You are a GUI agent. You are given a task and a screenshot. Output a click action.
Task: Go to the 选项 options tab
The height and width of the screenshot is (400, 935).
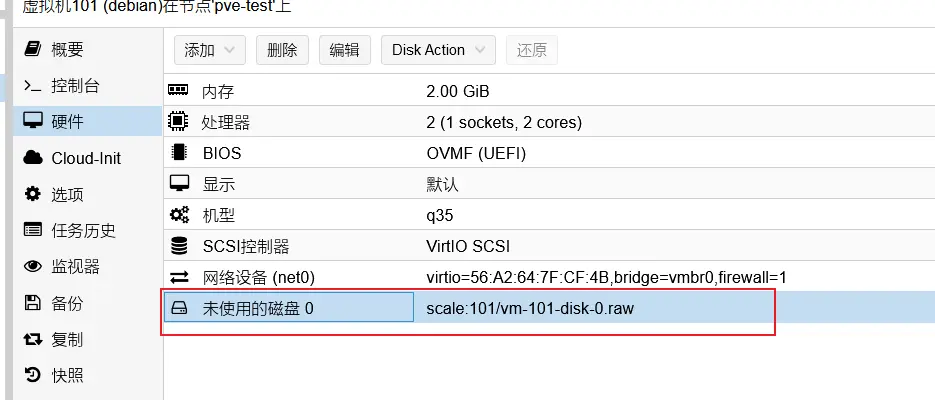[x=67, y=194]
